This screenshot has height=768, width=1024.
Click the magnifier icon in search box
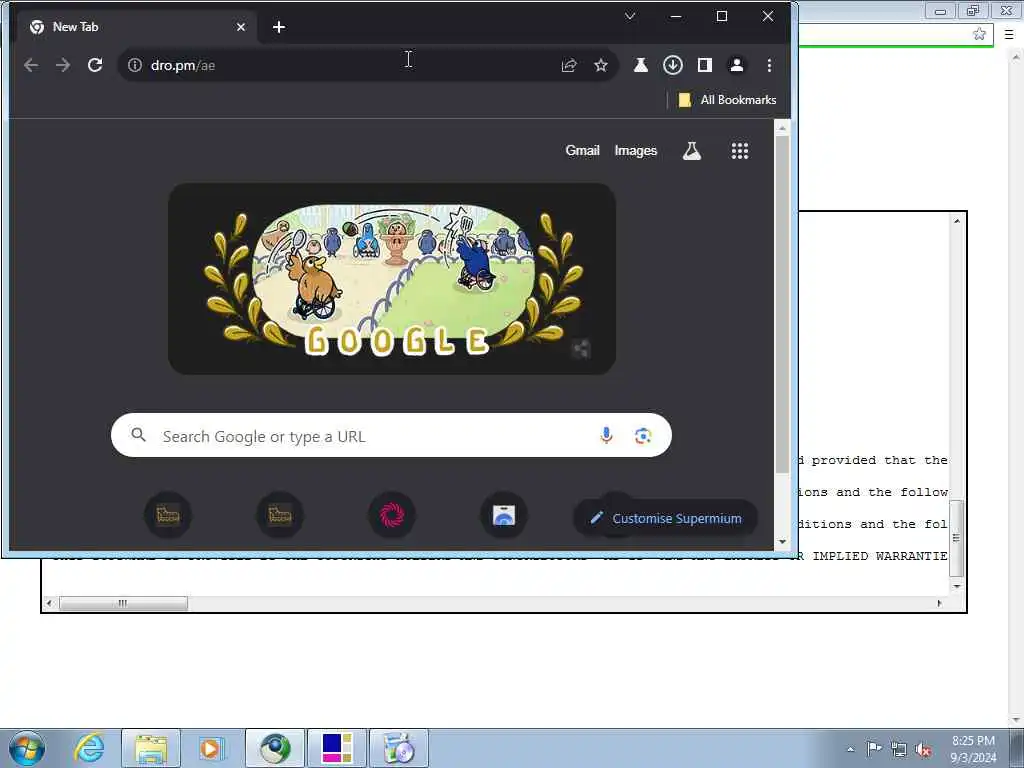click(x=138, y=435)
